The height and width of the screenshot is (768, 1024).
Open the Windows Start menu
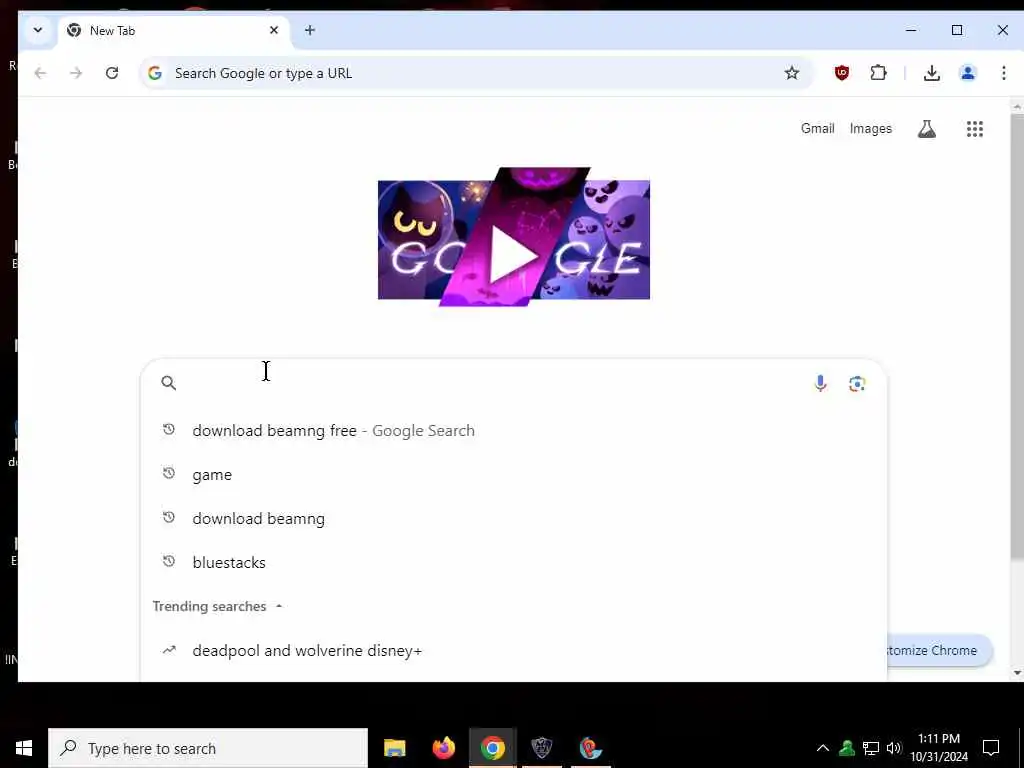[x=24, y=748]
